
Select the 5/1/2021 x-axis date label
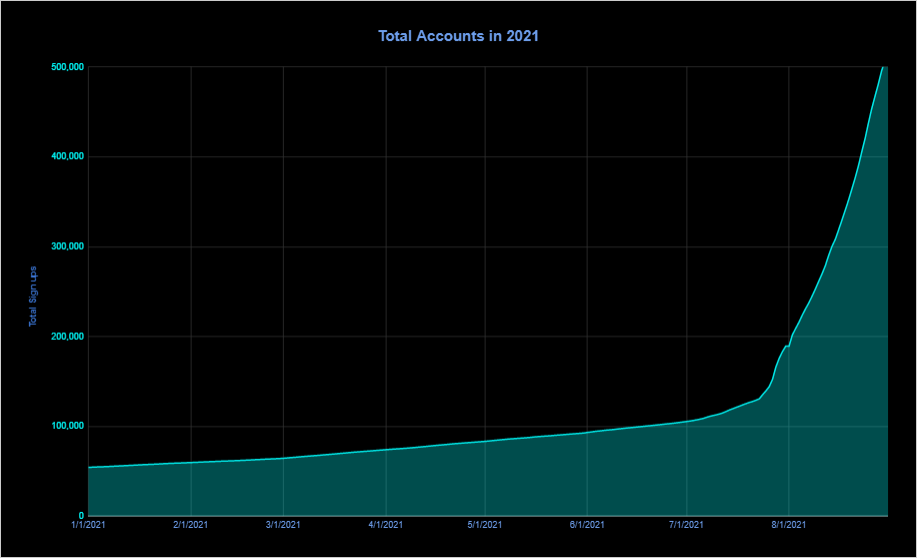click(x=484, y=525)
